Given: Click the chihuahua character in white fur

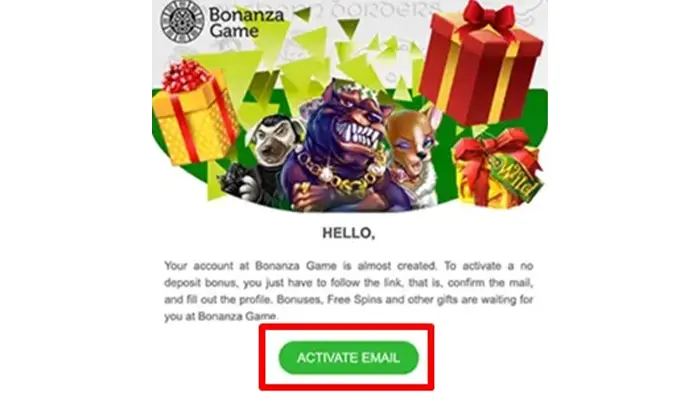Looking at the screenshot, I should pyautogui.click(x=414, y=154).
